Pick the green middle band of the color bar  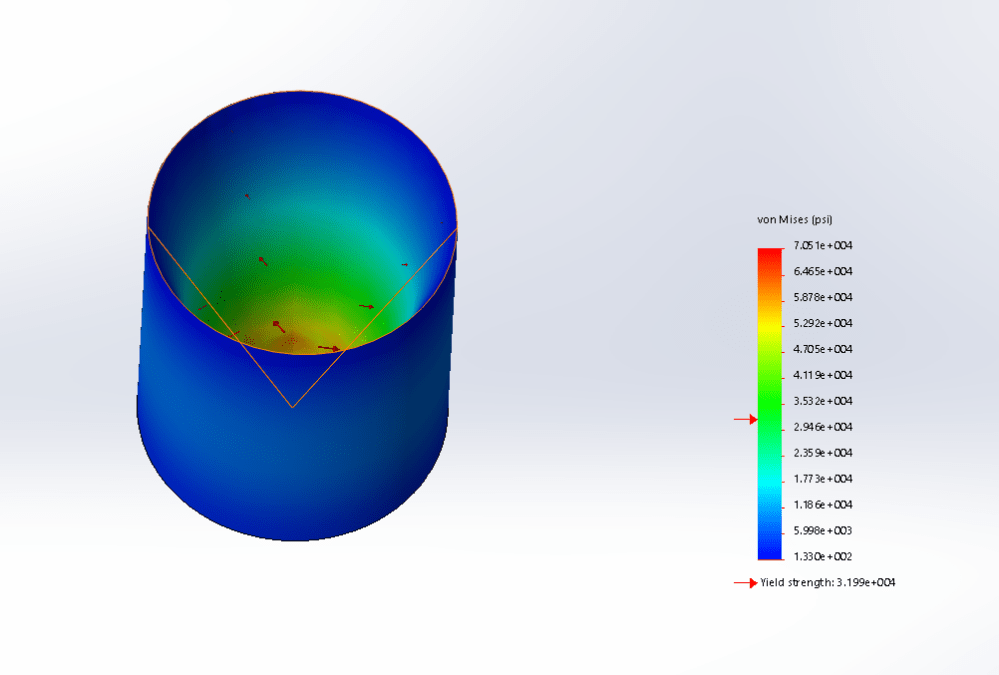pyautogui.click(x=771, y=385)
